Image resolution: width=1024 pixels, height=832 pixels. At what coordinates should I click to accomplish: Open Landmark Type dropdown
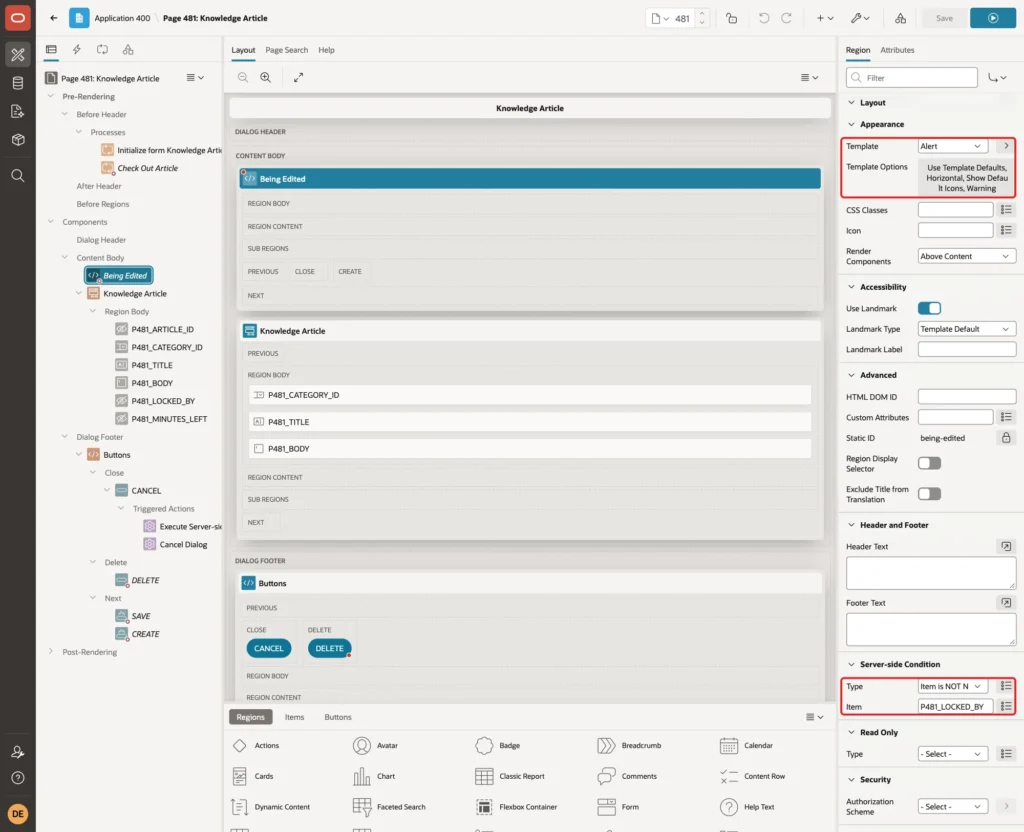[967, 329]
